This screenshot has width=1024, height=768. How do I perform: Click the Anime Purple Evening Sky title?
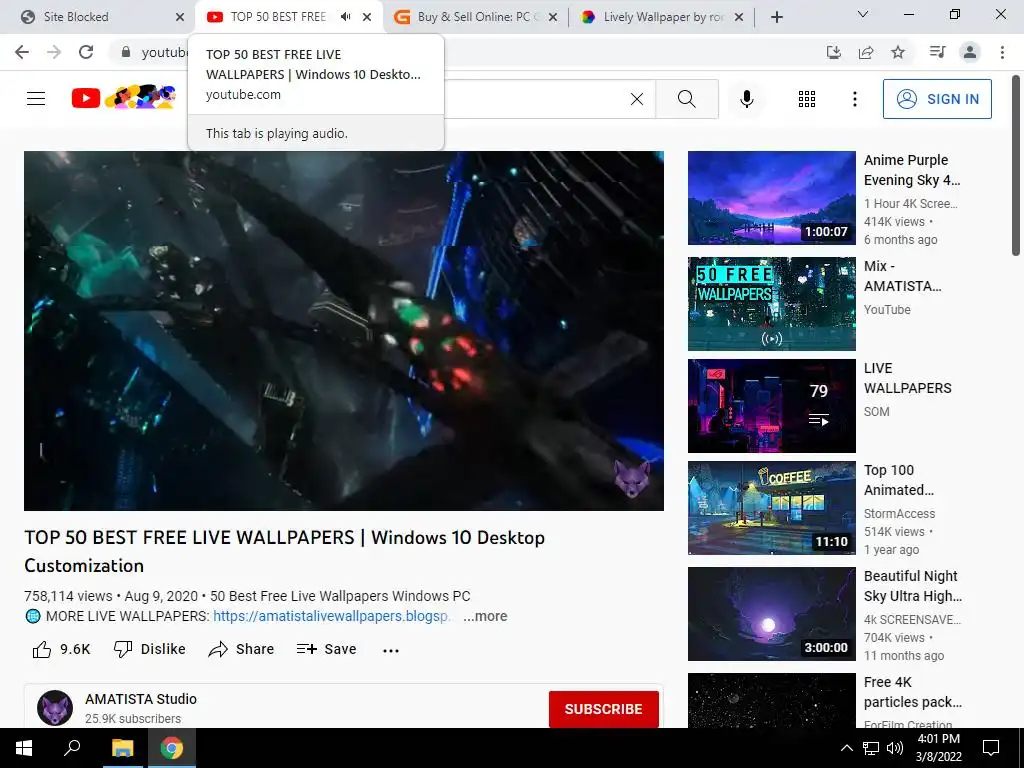click(x=912, y=170)
